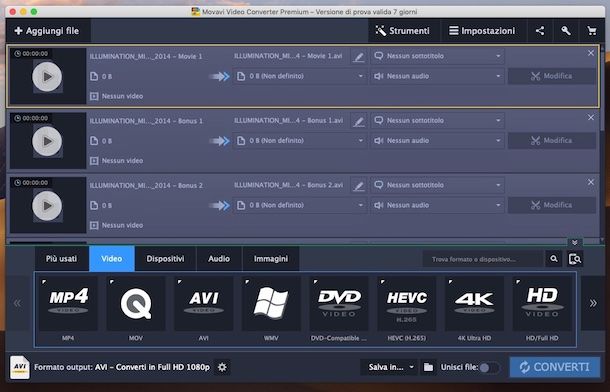Play the Bonus 1 preview thumbnail
This screenshot has height=392, width=610.
pyautogui.click(x=47, y=141)
